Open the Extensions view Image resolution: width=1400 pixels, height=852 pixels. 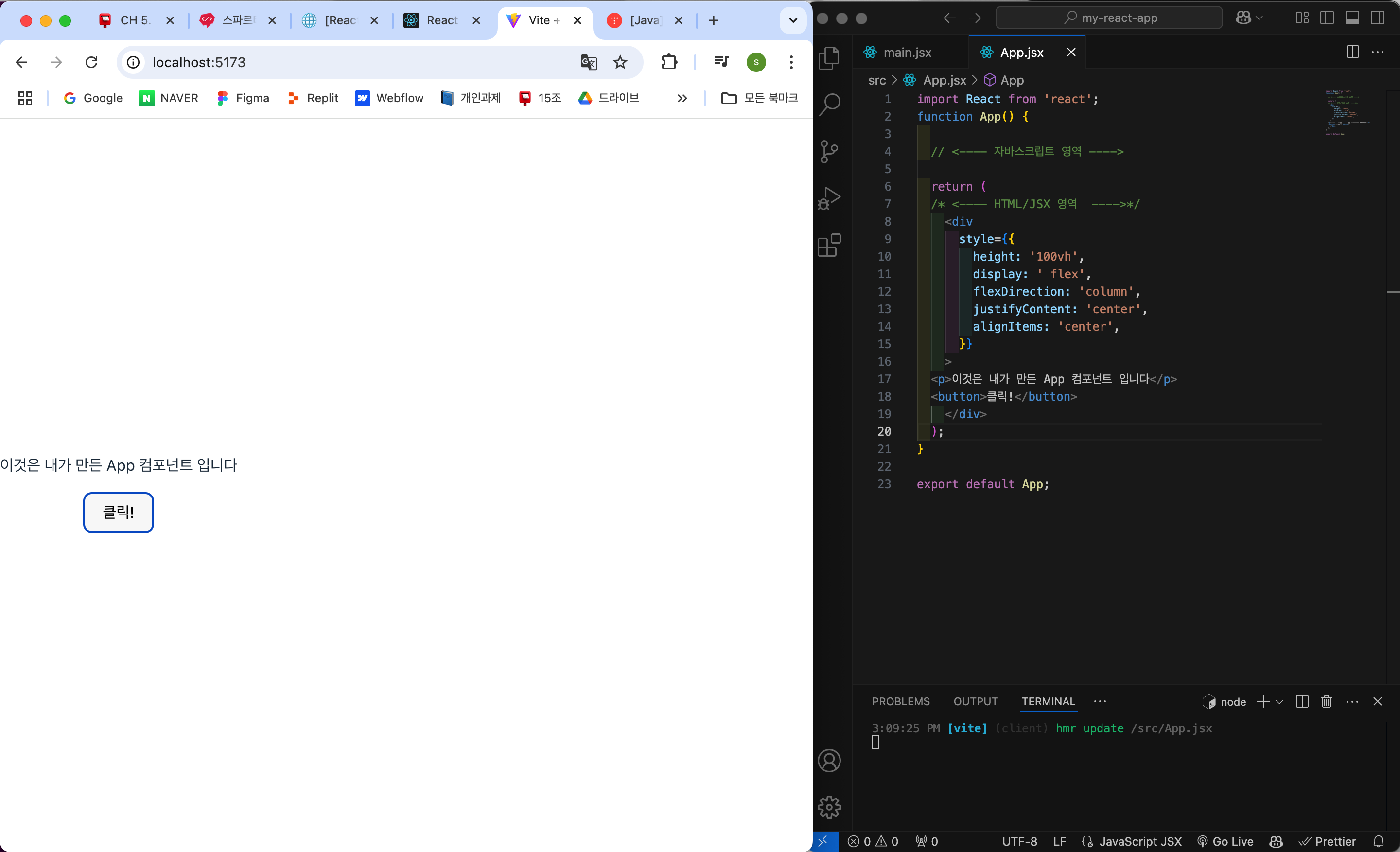[x=829, y=246]
